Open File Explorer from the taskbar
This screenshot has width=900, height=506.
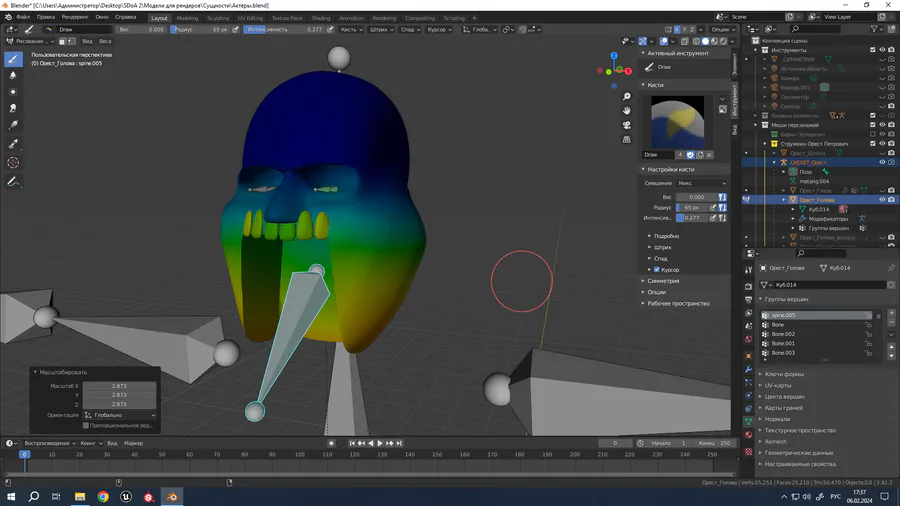click(x=80, y=496)
